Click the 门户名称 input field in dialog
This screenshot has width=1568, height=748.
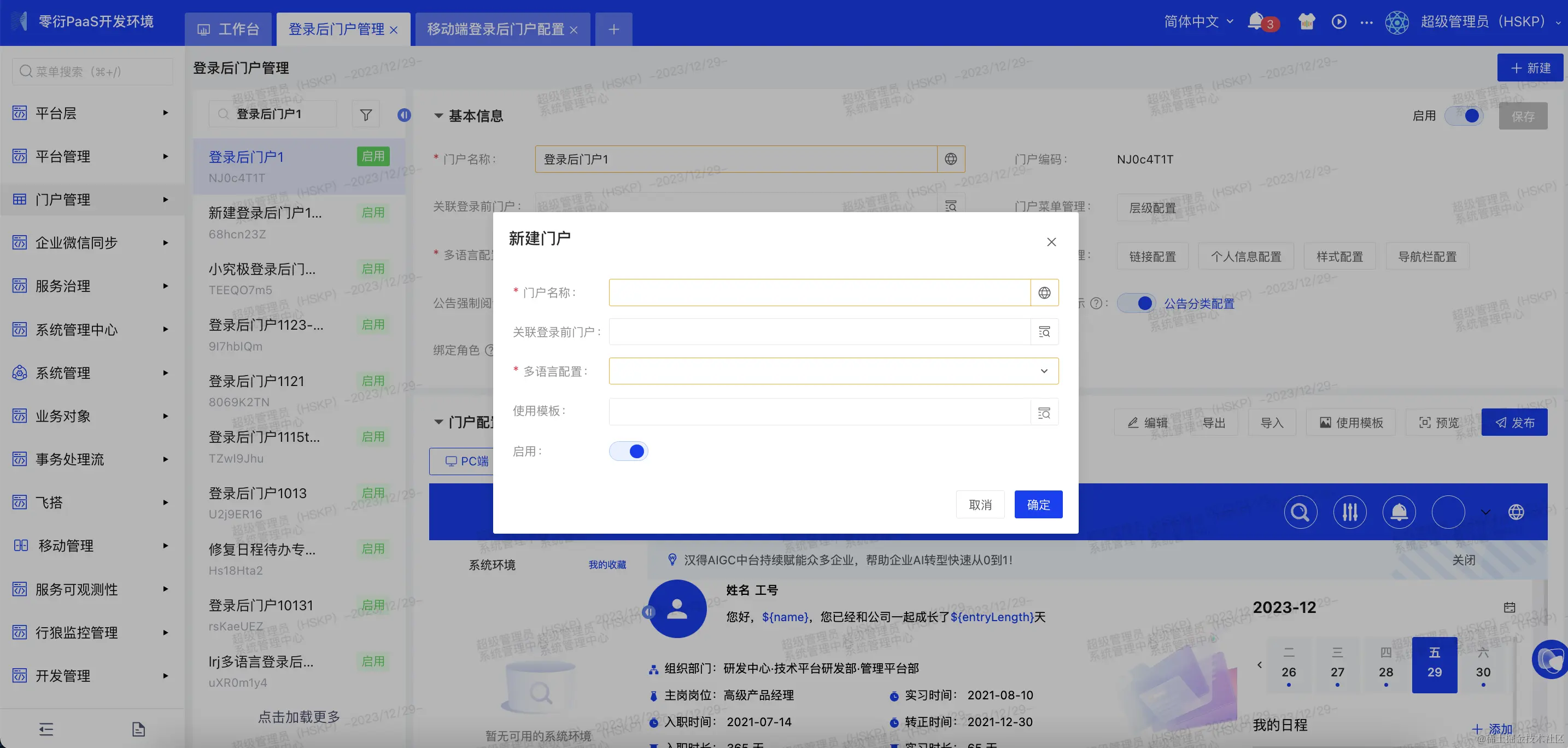point(818,293)
